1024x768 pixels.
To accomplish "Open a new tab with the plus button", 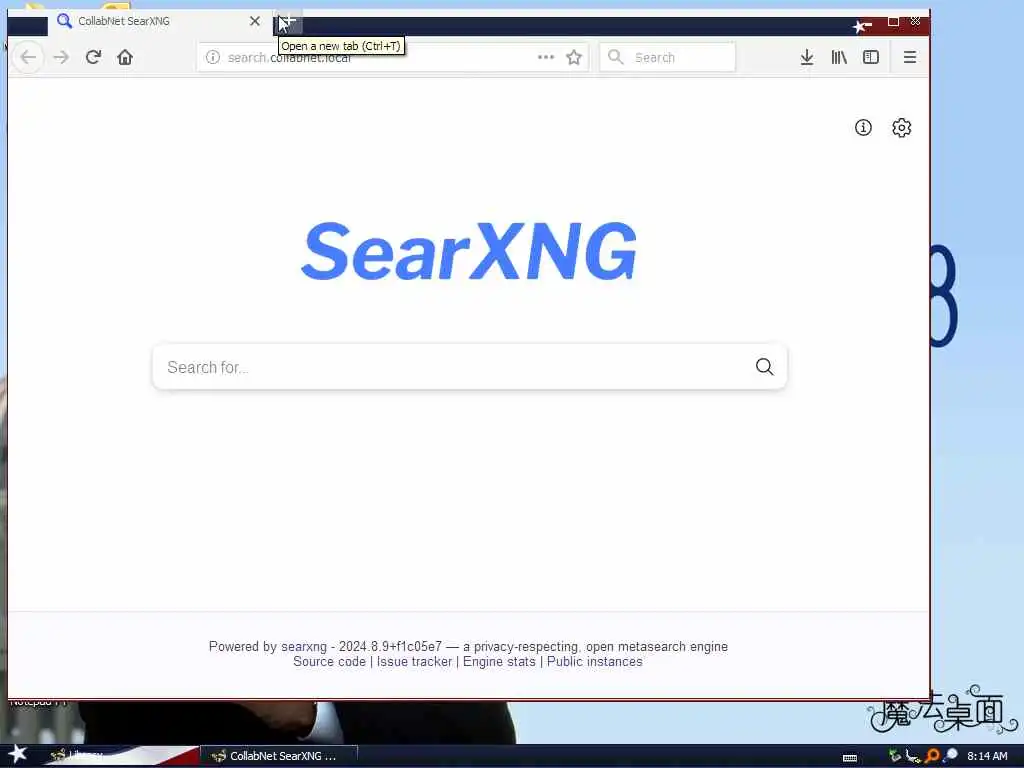I will (287, 23).
